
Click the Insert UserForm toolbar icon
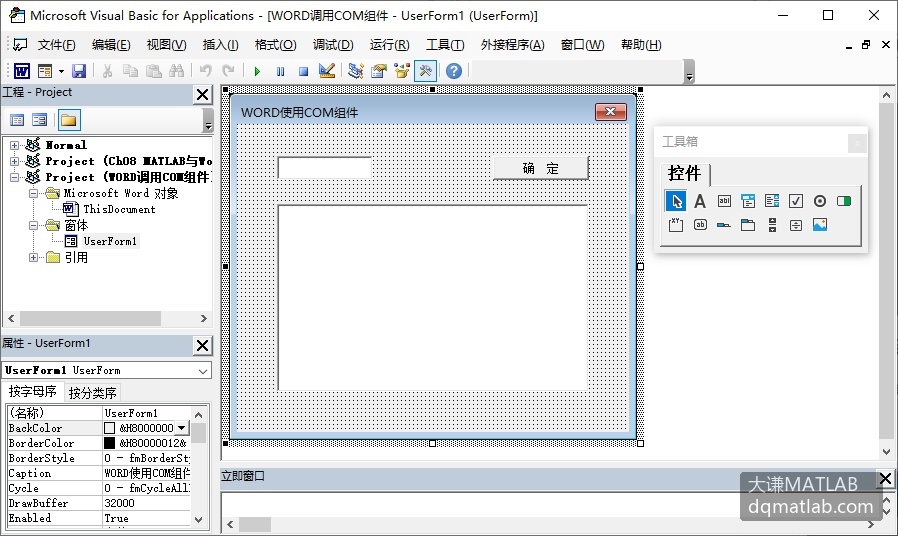pyautogui.click(x=45, y=71)
